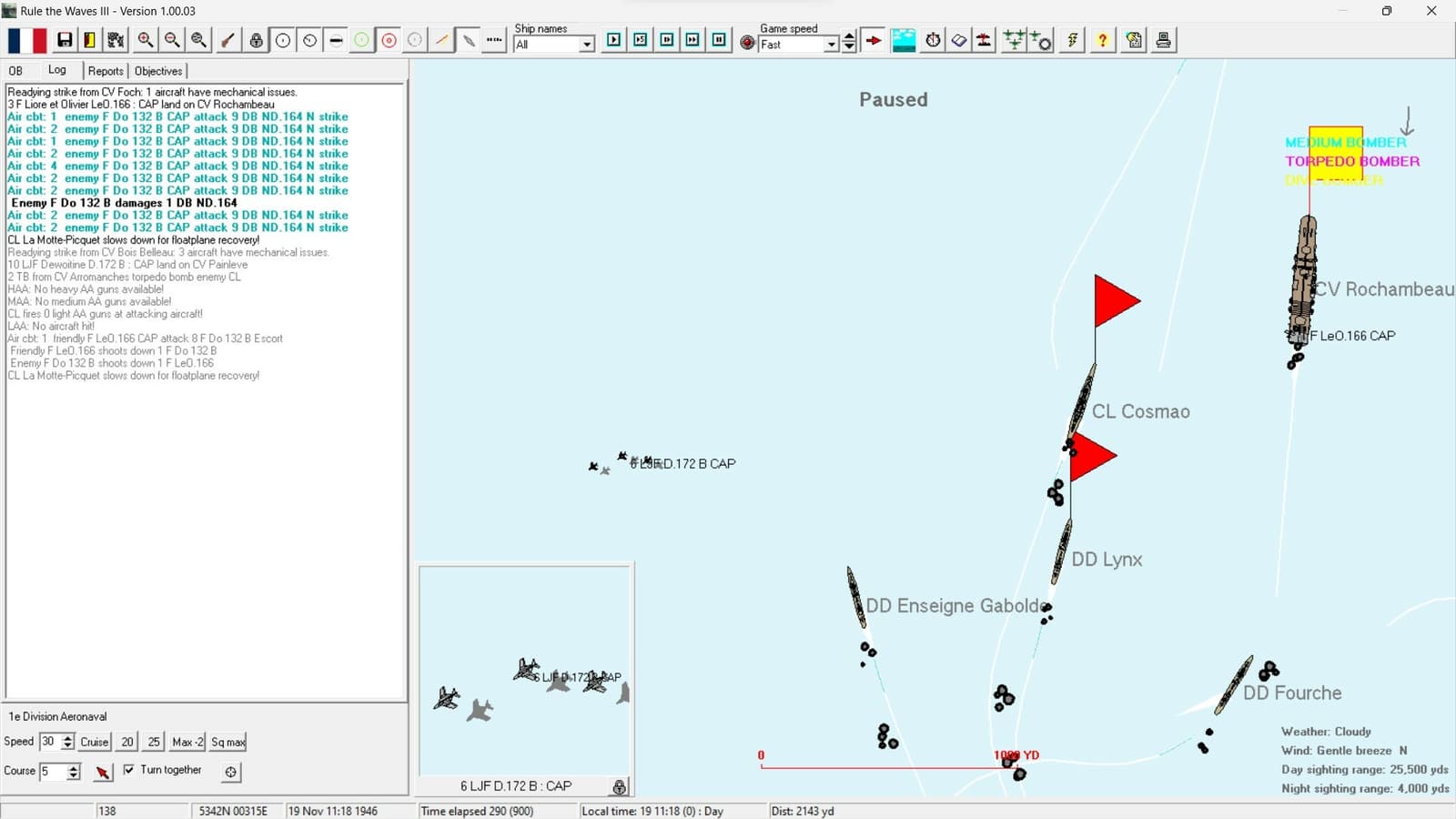1456x819 pixels.
Task: Click the padlock icon in the toolbar
Action: point(257,40)
